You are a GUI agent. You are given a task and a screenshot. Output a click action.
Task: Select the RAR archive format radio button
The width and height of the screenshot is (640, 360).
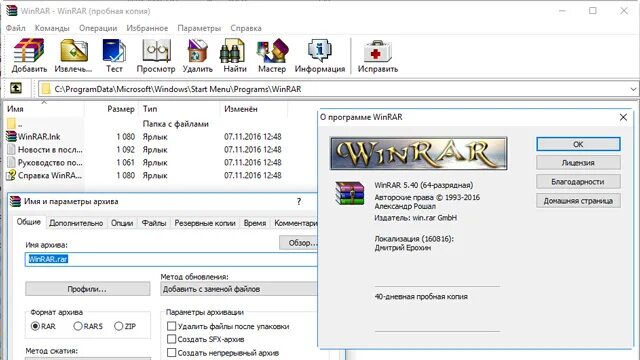tap(35, 326)
